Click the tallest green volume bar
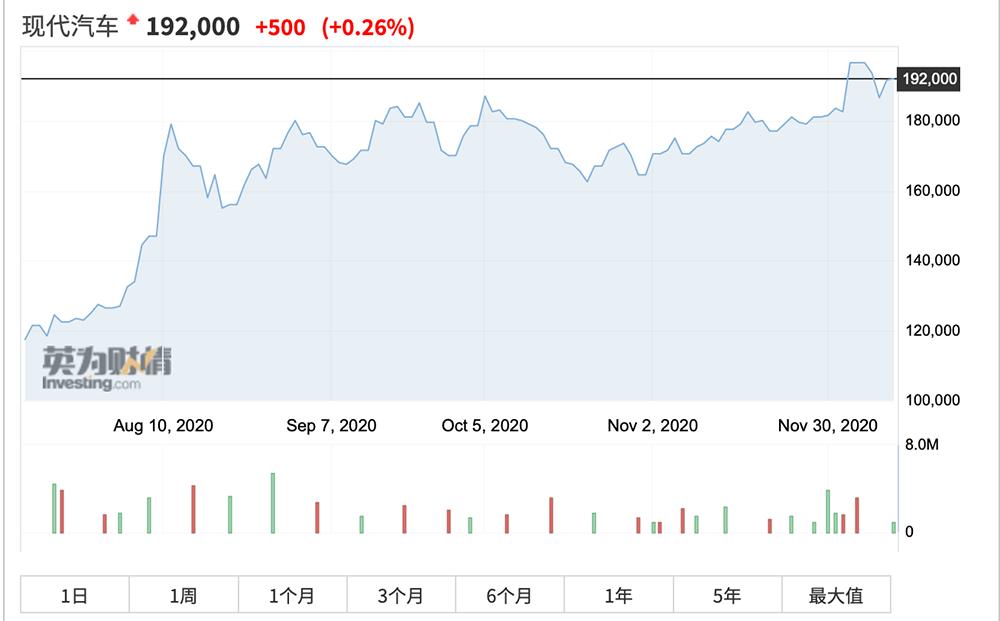This screenshot has height=621, width=1000. [x=272, y=503]
